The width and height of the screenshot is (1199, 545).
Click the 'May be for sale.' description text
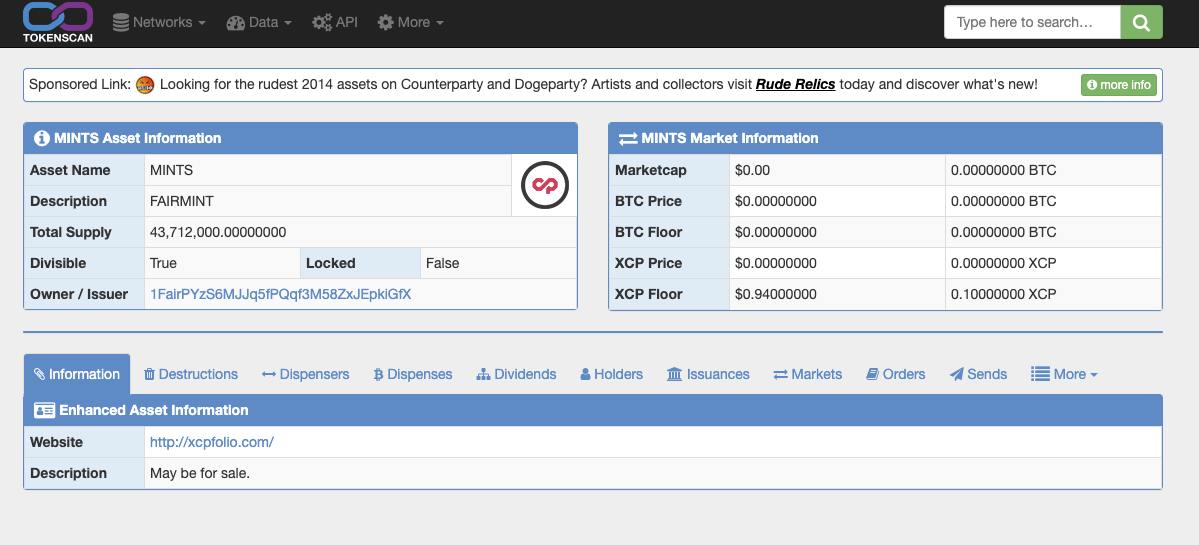coord(200,473)
